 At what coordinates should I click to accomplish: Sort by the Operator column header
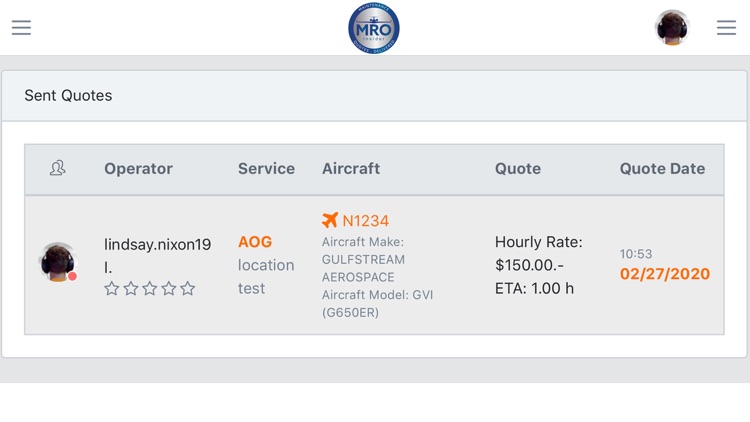point(138,168)
